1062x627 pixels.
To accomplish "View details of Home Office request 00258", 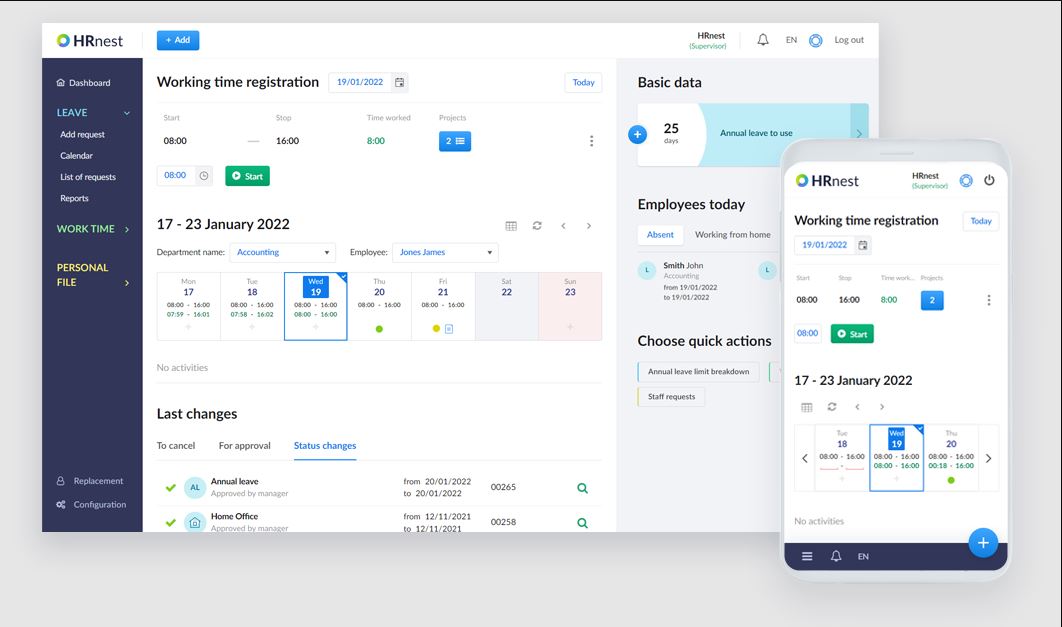I will [582, 523].
